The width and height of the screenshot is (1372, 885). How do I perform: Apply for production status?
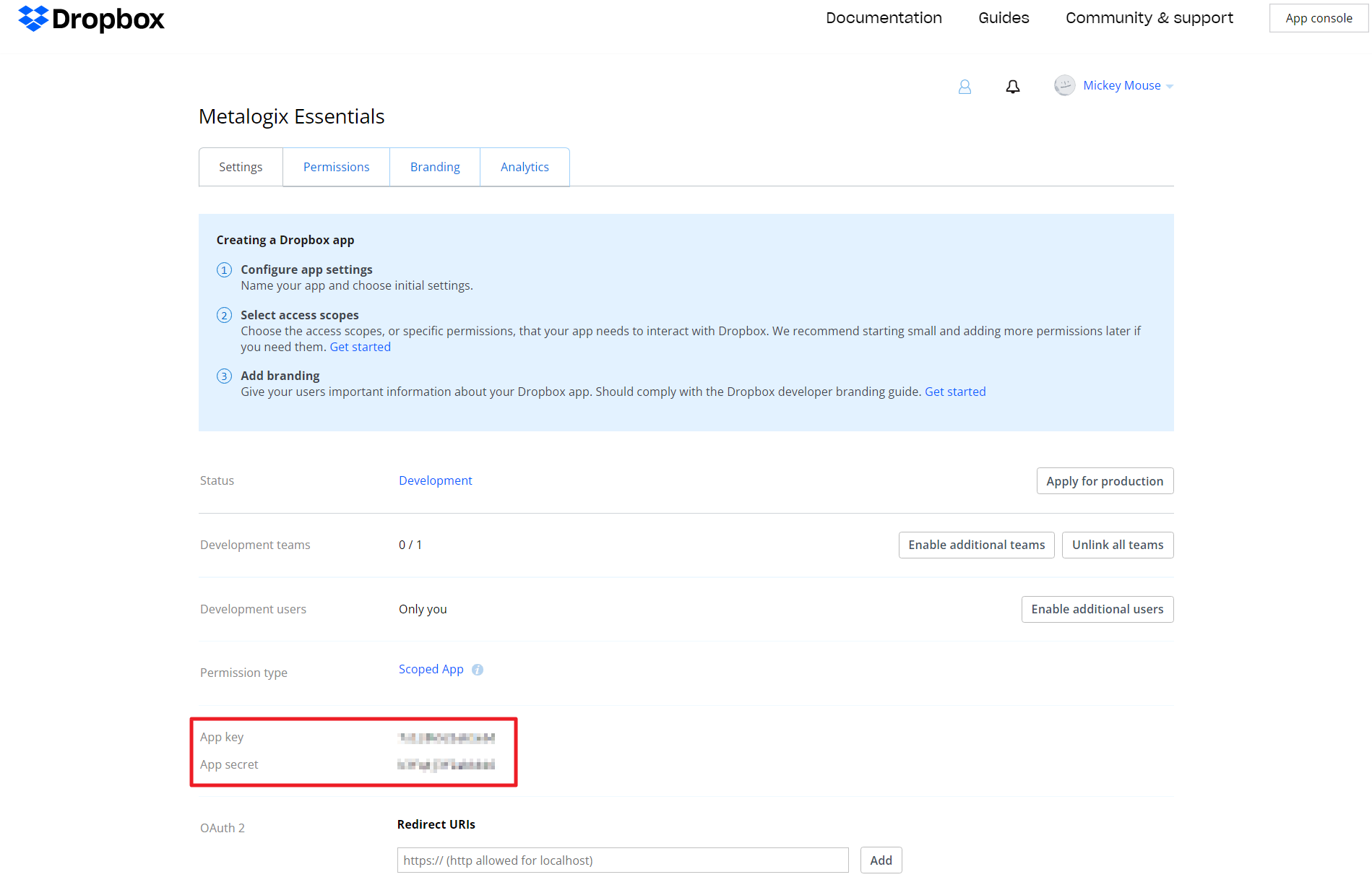[1104, 480]
